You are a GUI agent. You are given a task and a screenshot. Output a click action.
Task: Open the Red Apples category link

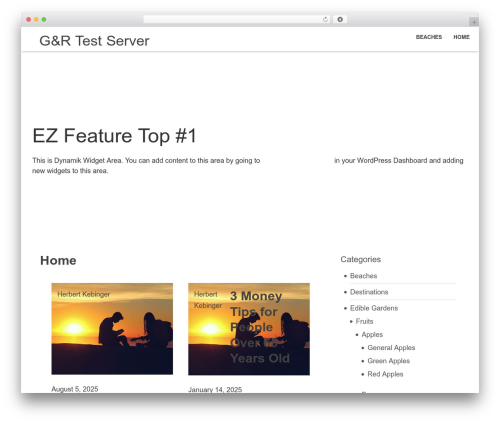point(385,374)
